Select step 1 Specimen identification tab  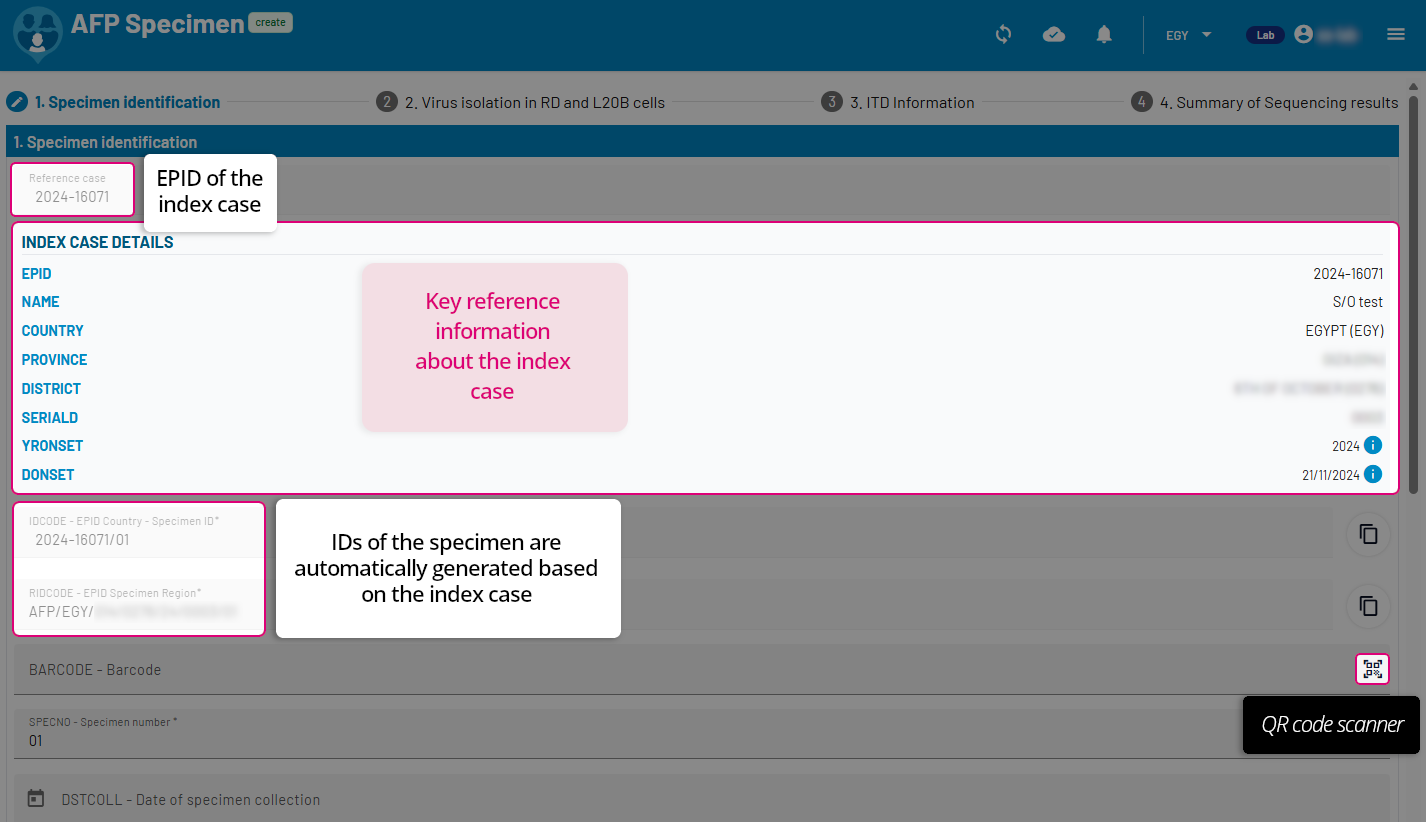[114, 102]
